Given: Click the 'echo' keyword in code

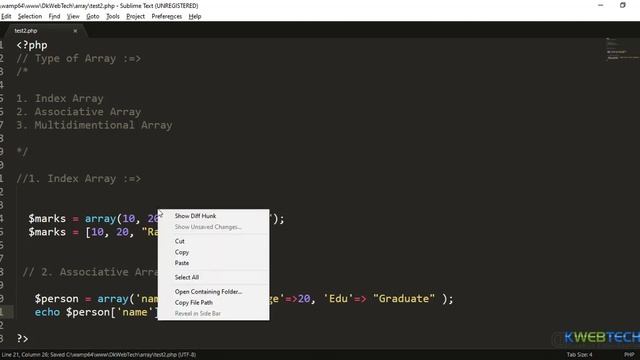Looking at the screenshot, I should coord(47,312).
